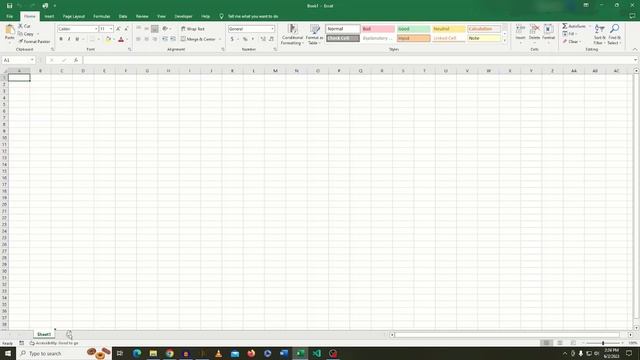Toggle middle align in the Alignment group
Screen dimensions: 640x360
tap(147, 29)
